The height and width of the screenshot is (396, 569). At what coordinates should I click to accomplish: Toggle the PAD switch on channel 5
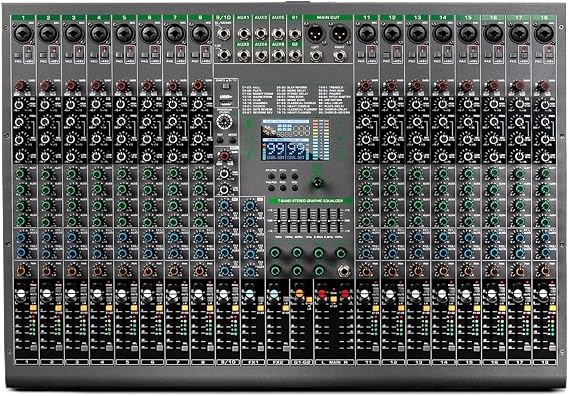tap(119, 55)
